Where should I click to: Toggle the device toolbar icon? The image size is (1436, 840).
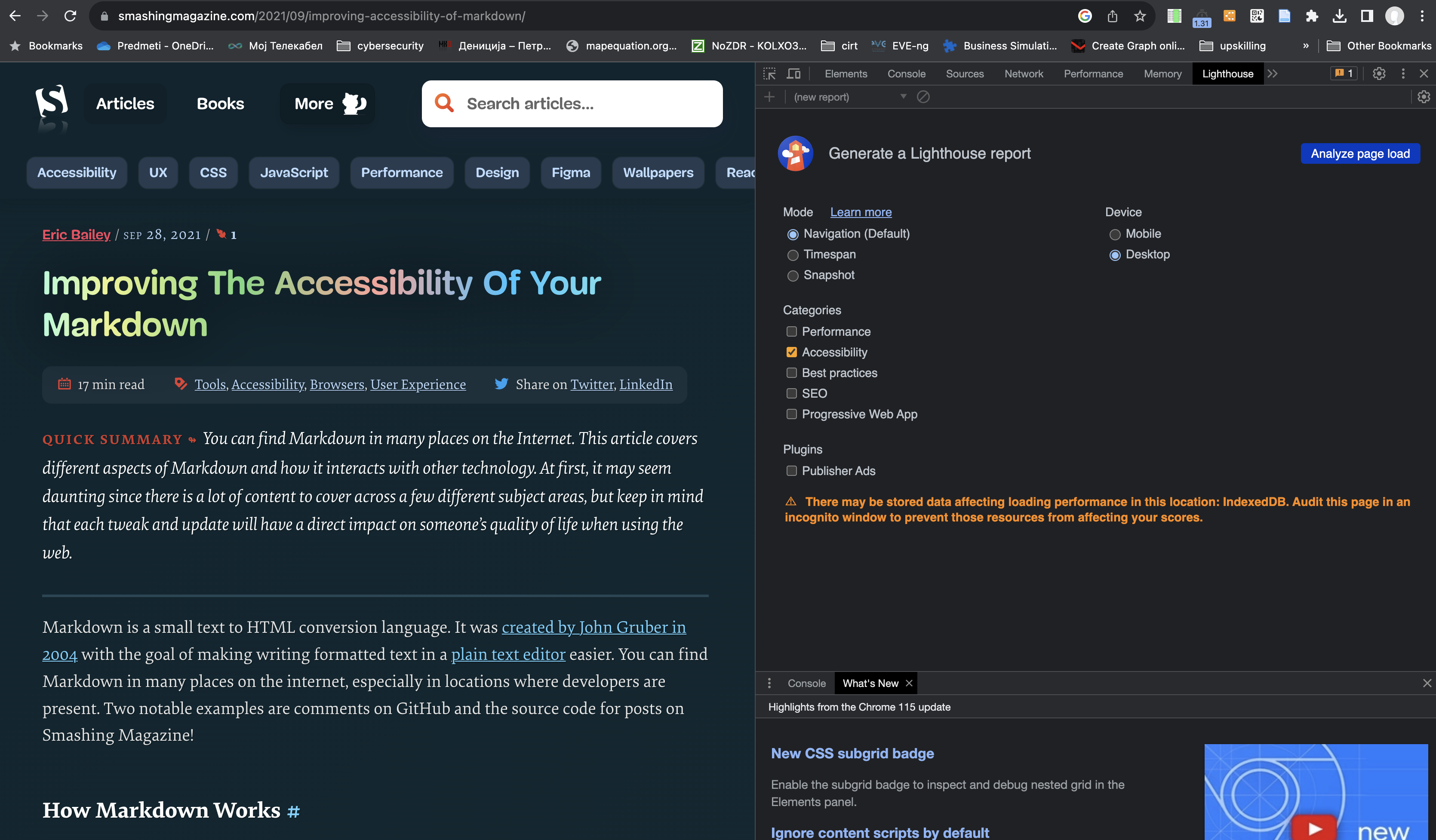coord(794,74)
